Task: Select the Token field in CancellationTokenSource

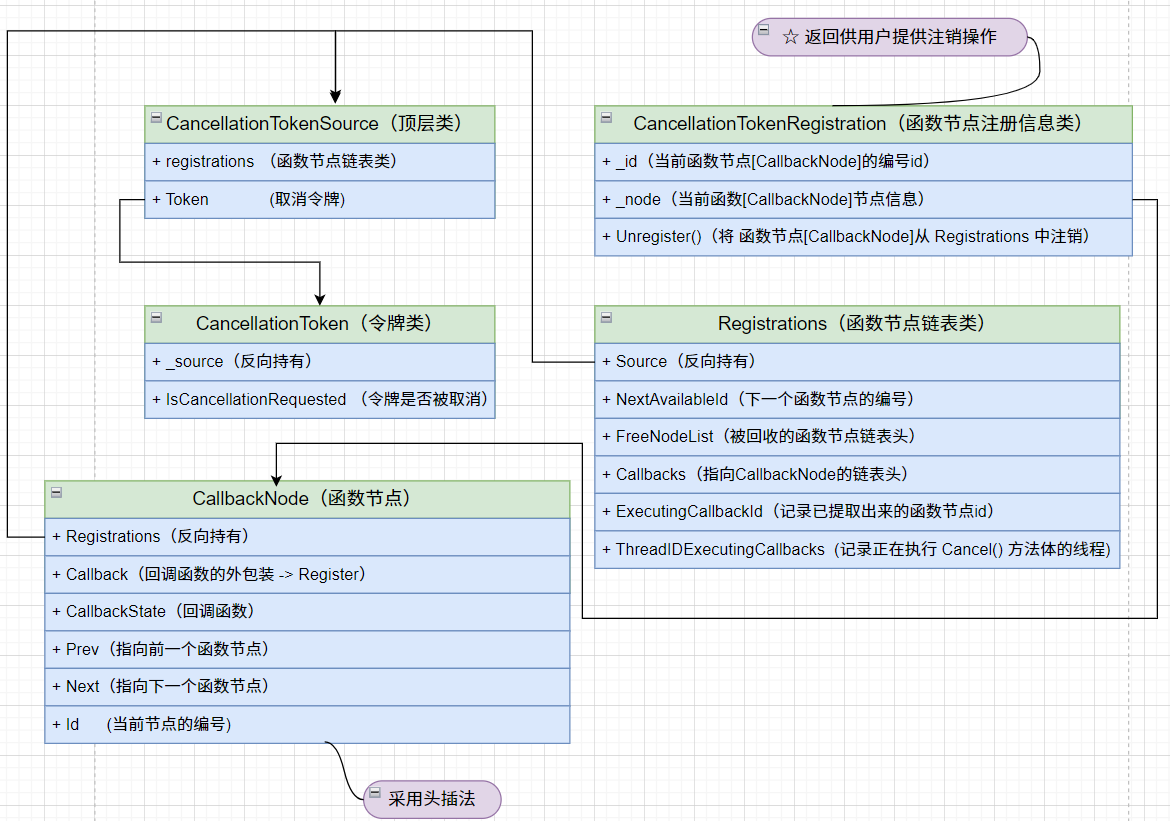Action: (x=319, y=199)
